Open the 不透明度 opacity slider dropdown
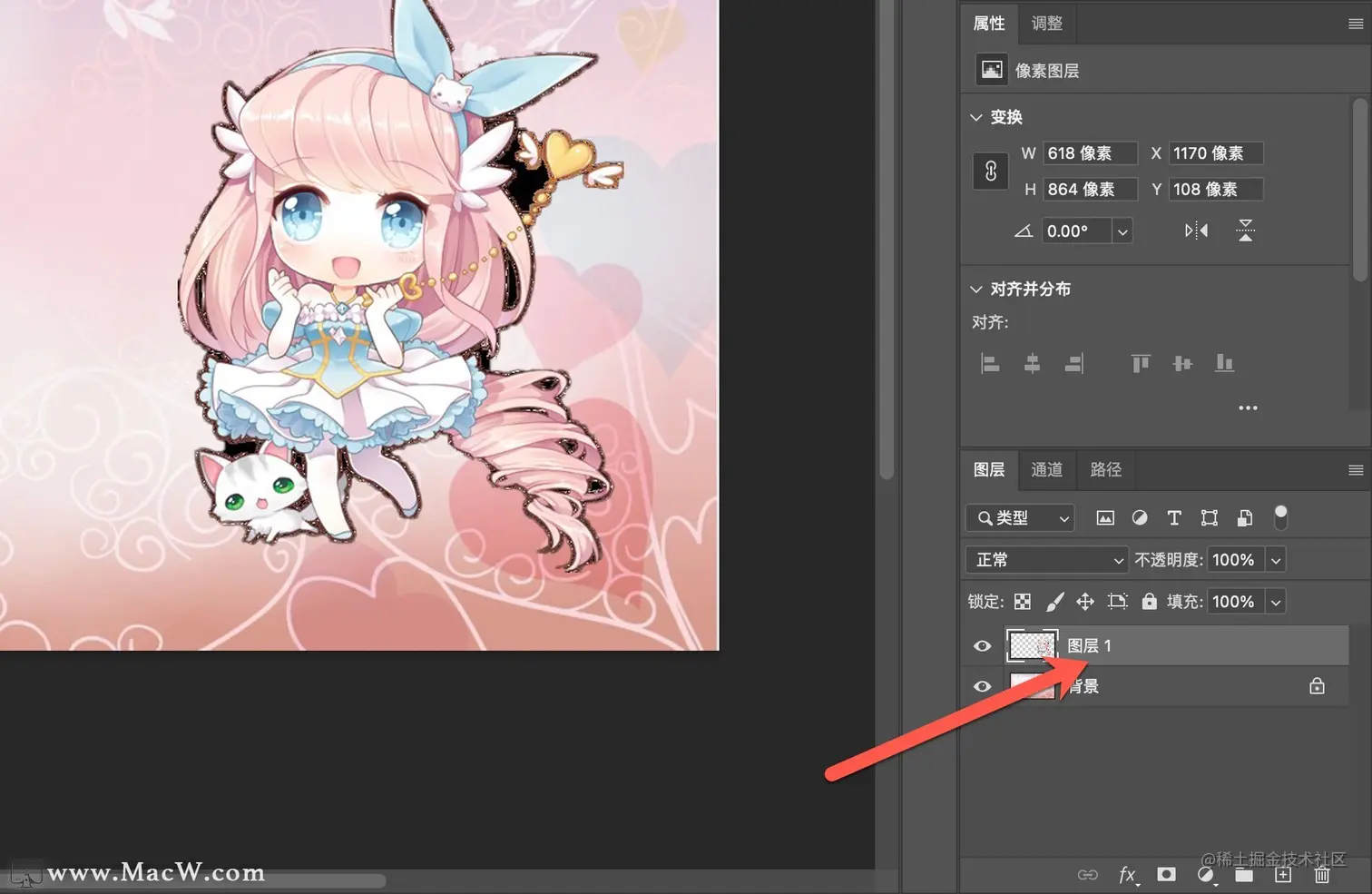The image size is (1372, 894). 1276,560
